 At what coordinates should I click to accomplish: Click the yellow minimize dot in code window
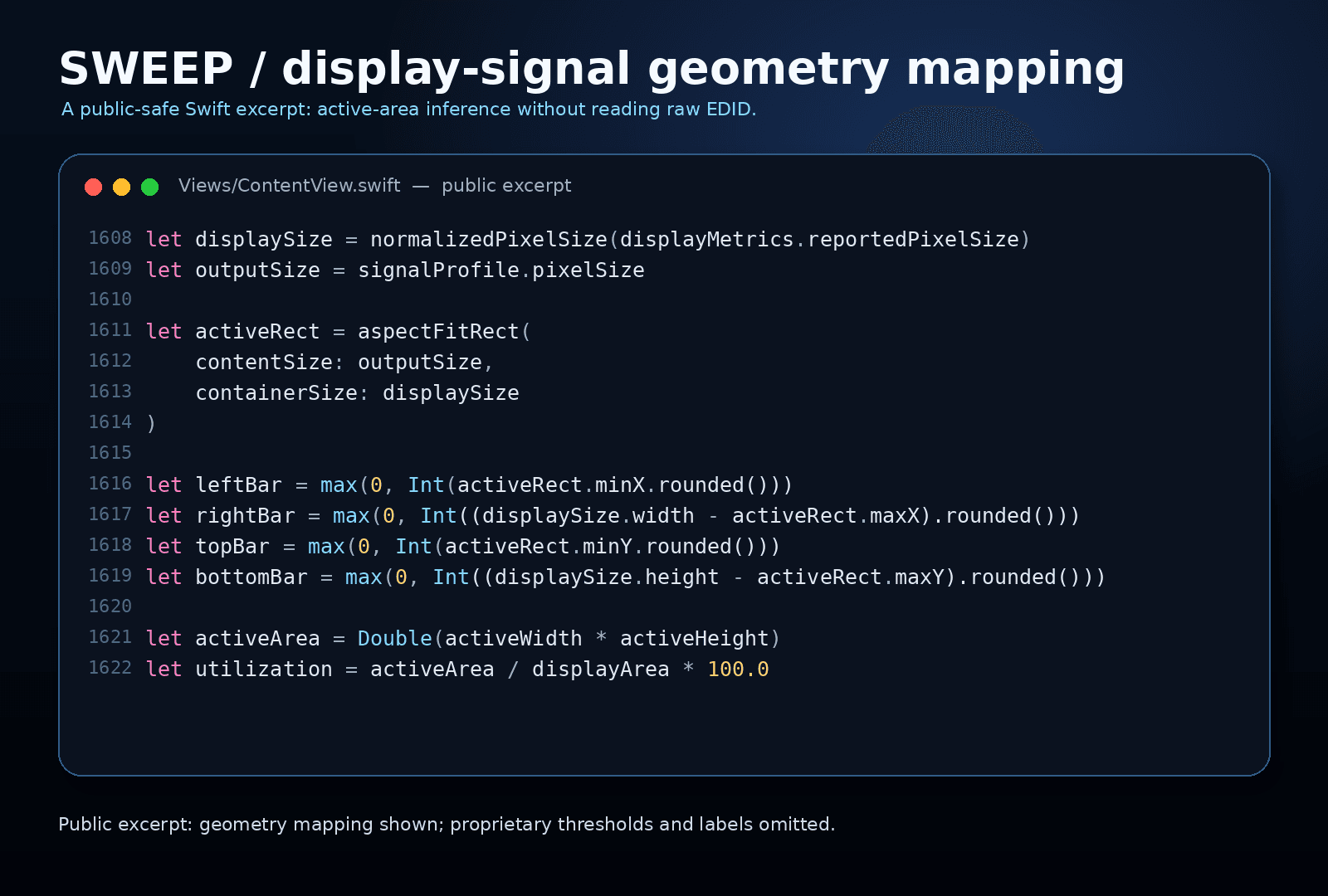(x=121, y=187)
